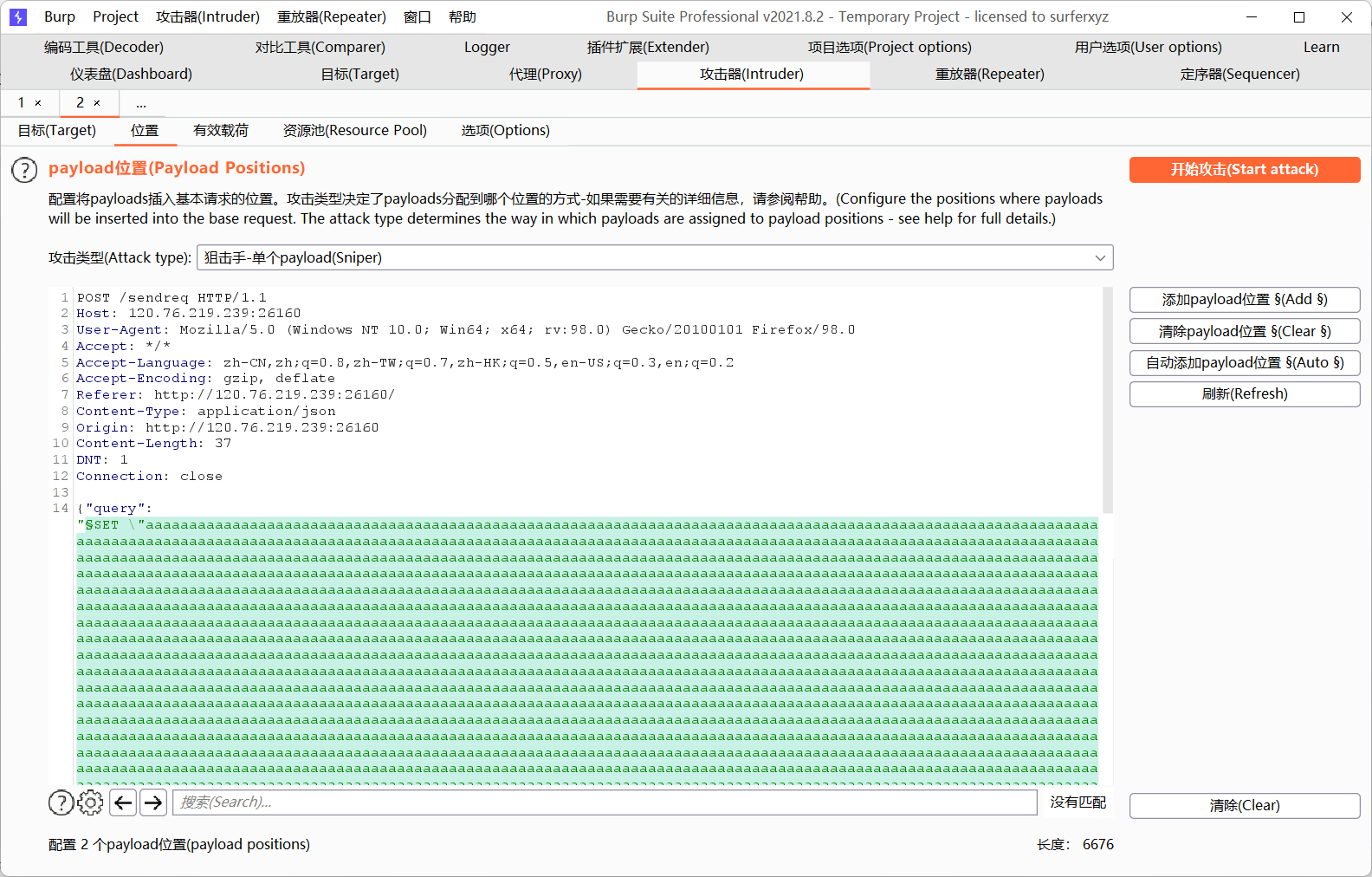The height and width of the screenshot is (877, 1372).
Task: Open the 攻击器(Intruder) menu in menu bar
Action: (208, 16)
